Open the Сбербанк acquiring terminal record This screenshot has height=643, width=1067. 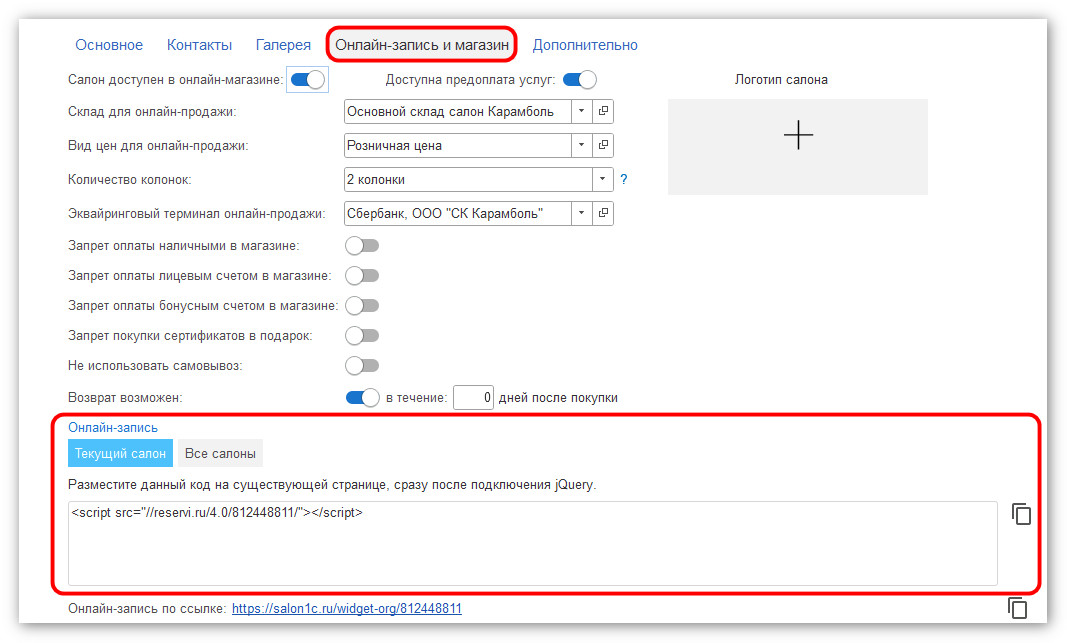click(x=603, y=213)
